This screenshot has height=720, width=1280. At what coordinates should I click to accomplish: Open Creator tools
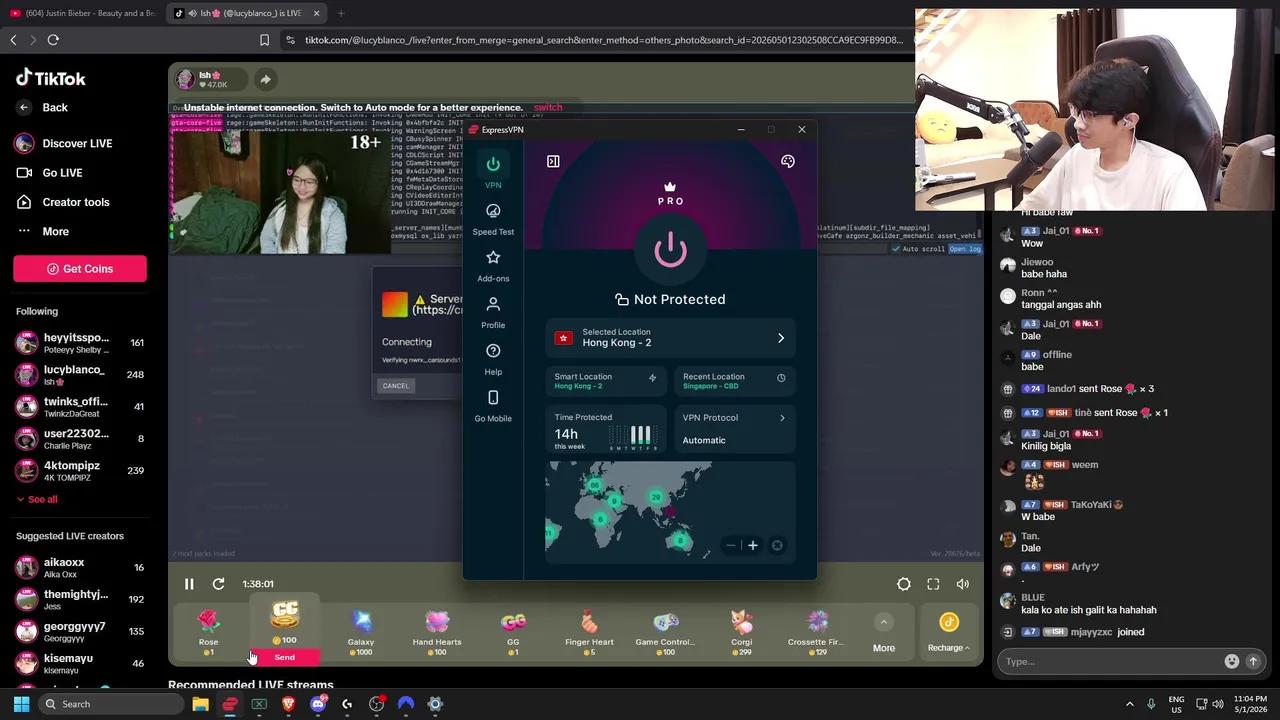(63, 202)
